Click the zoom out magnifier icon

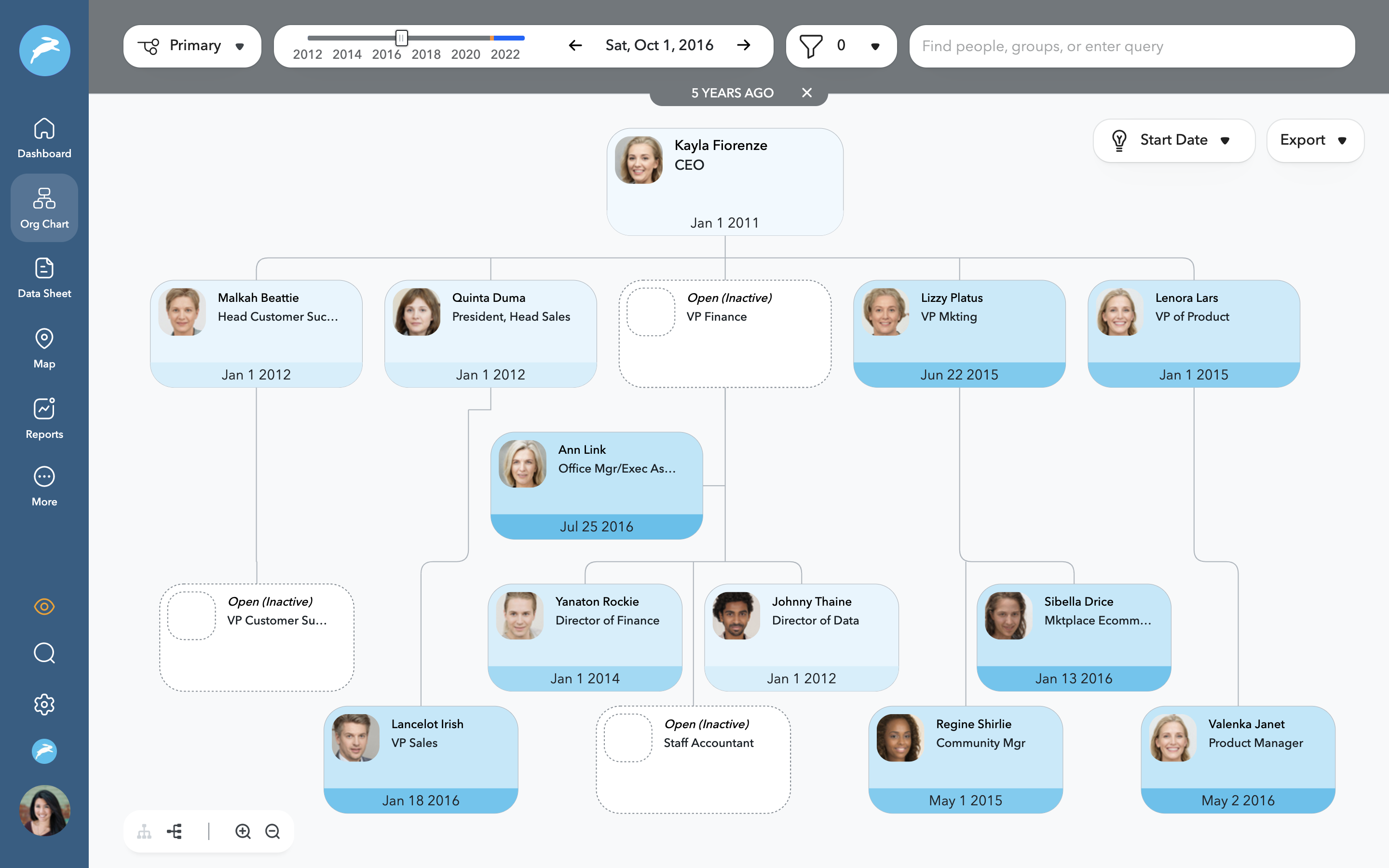(x=272, y=831)
